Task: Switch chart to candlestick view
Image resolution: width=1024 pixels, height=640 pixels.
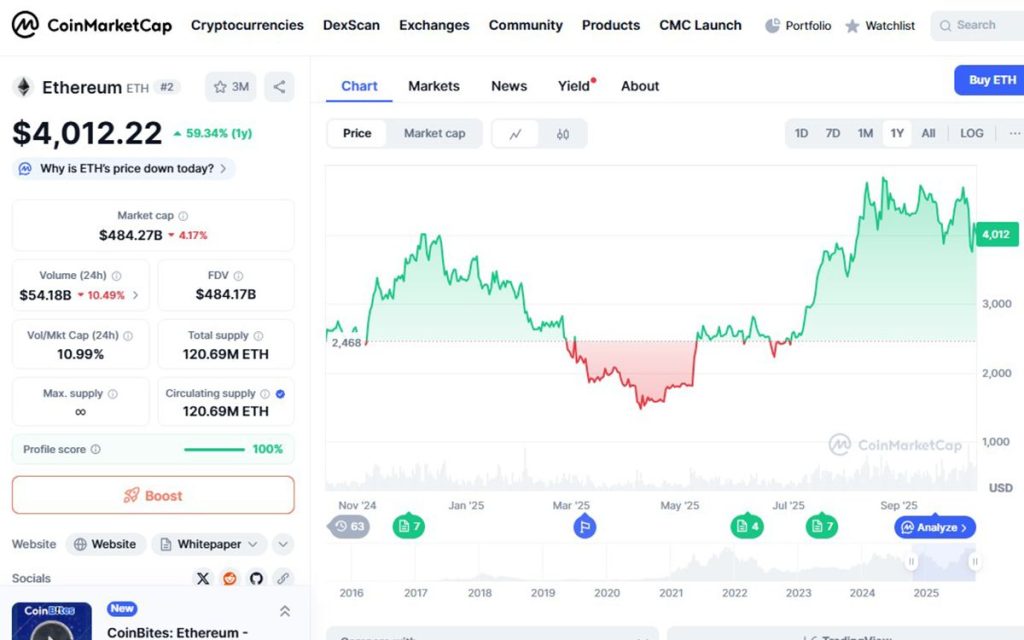Action: (562, 134)
